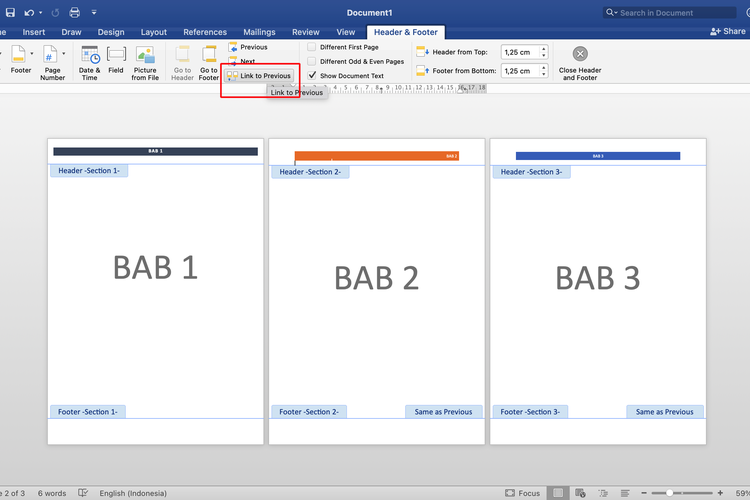Expand the Footer dropdown arrow
This screenshot has height=500, width=750.
[x=32, y=54]
